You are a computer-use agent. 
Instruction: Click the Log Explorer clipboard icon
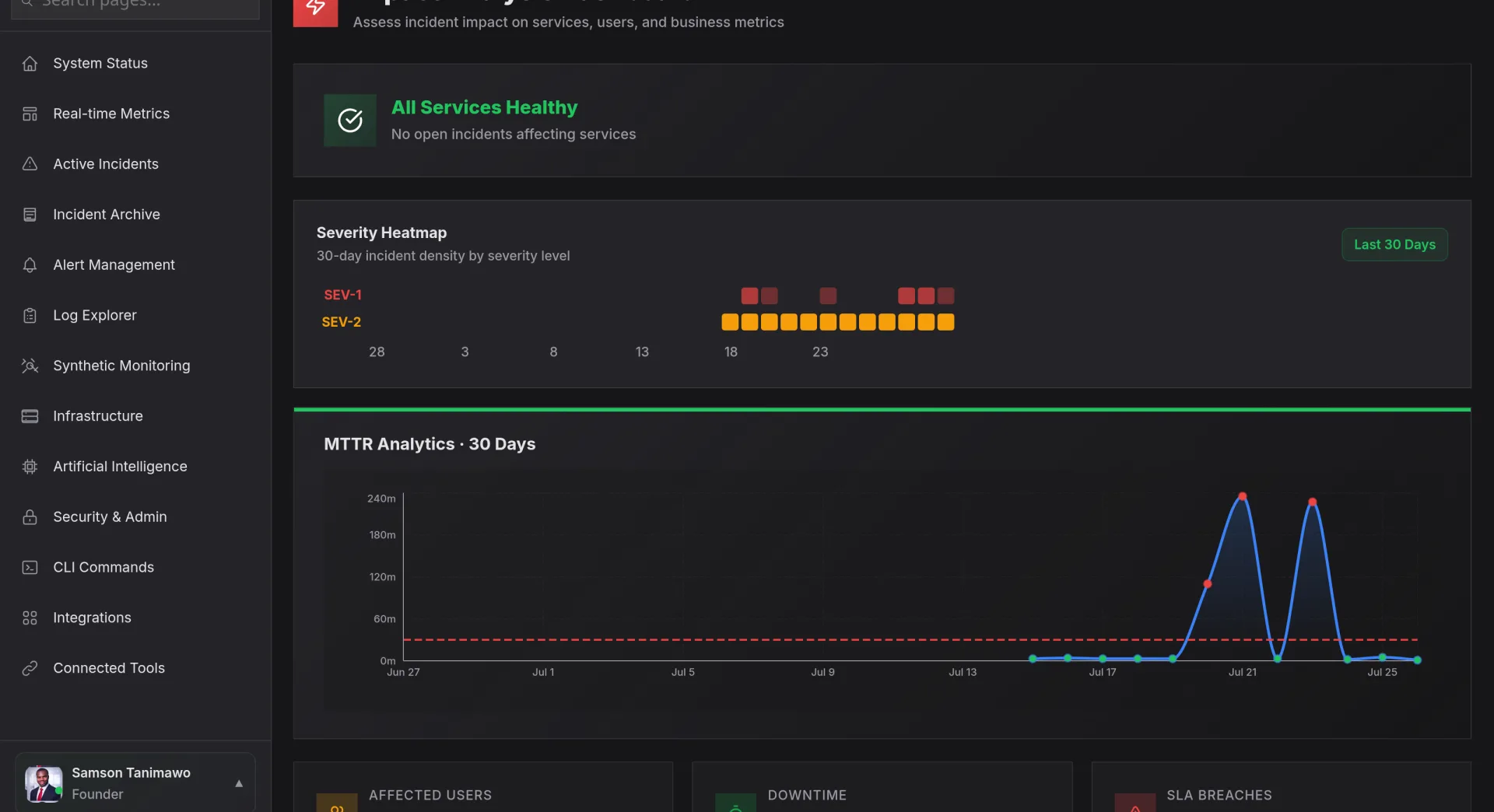pos(30,316)
